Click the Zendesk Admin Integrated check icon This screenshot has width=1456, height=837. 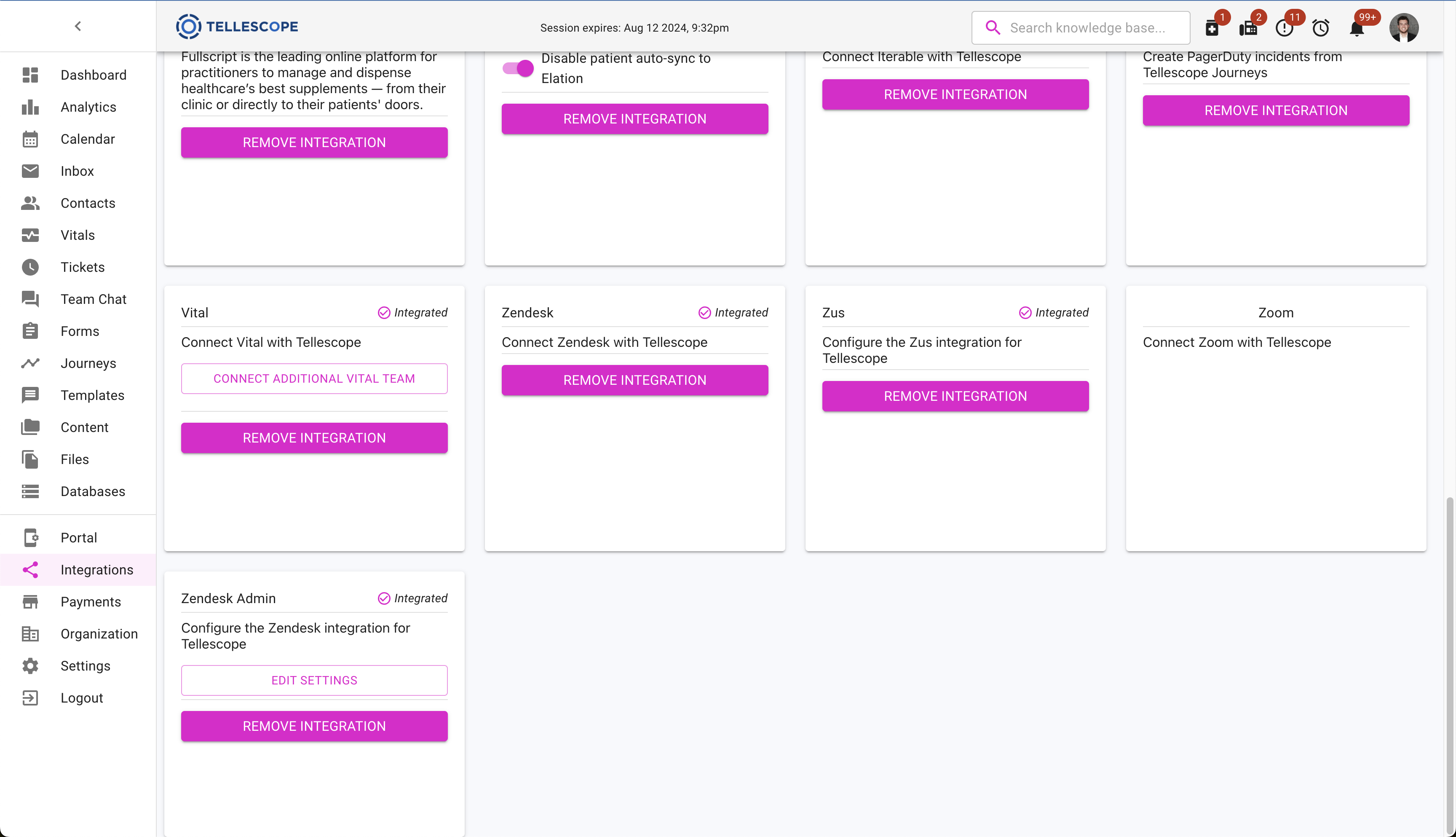click(384, 598)
